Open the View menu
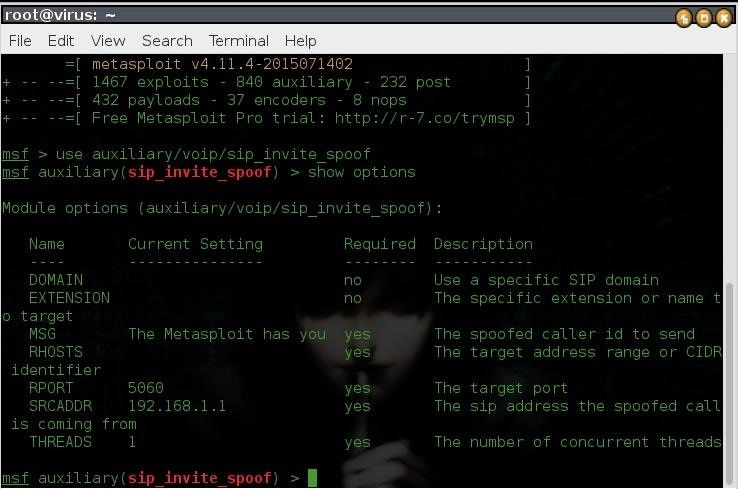This screenshot has height=489, width=738. pyautogui.click(x=108, y=41)
